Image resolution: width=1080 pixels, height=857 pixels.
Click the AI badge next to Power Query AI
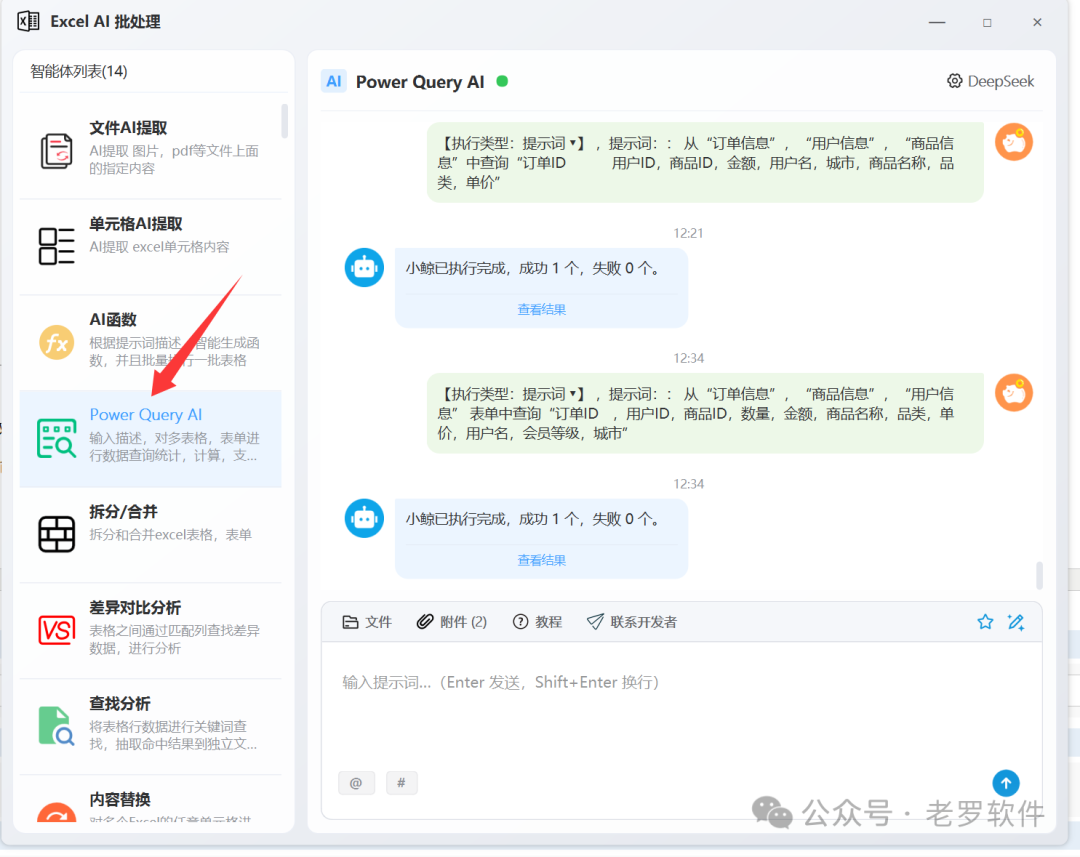[x=334, y=82]
